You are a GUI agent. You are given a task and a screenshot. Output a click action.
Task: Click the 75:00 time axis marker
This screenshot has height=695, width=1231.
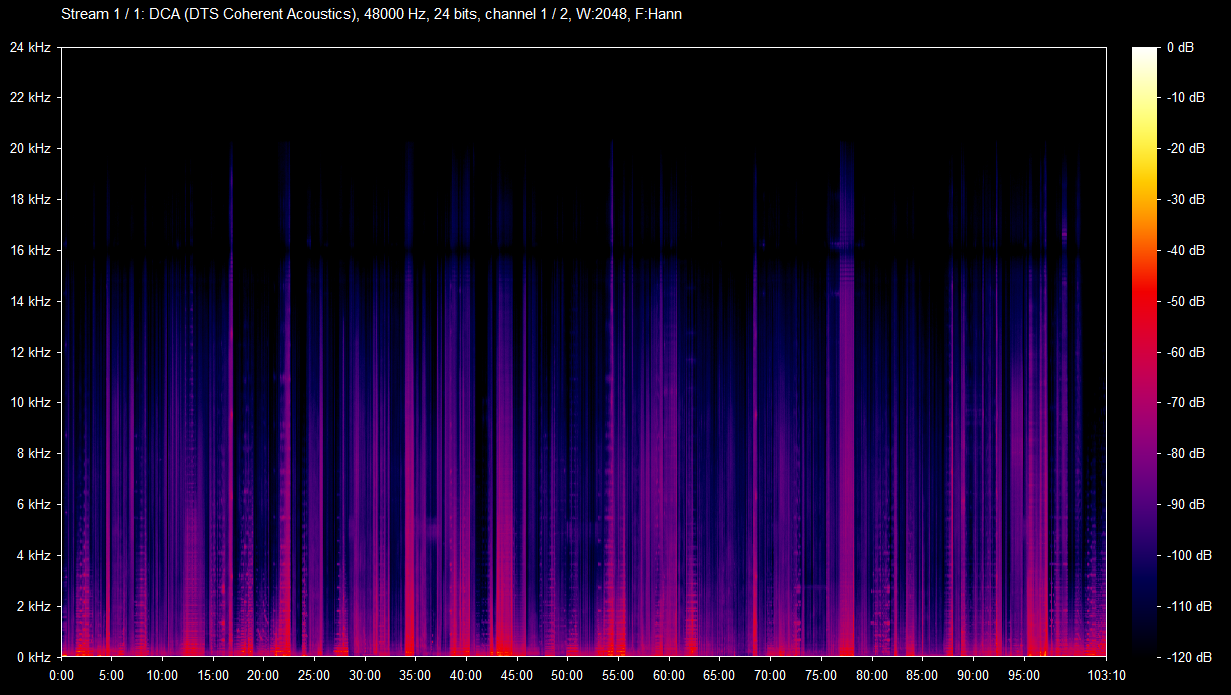(x=821, y=675)
